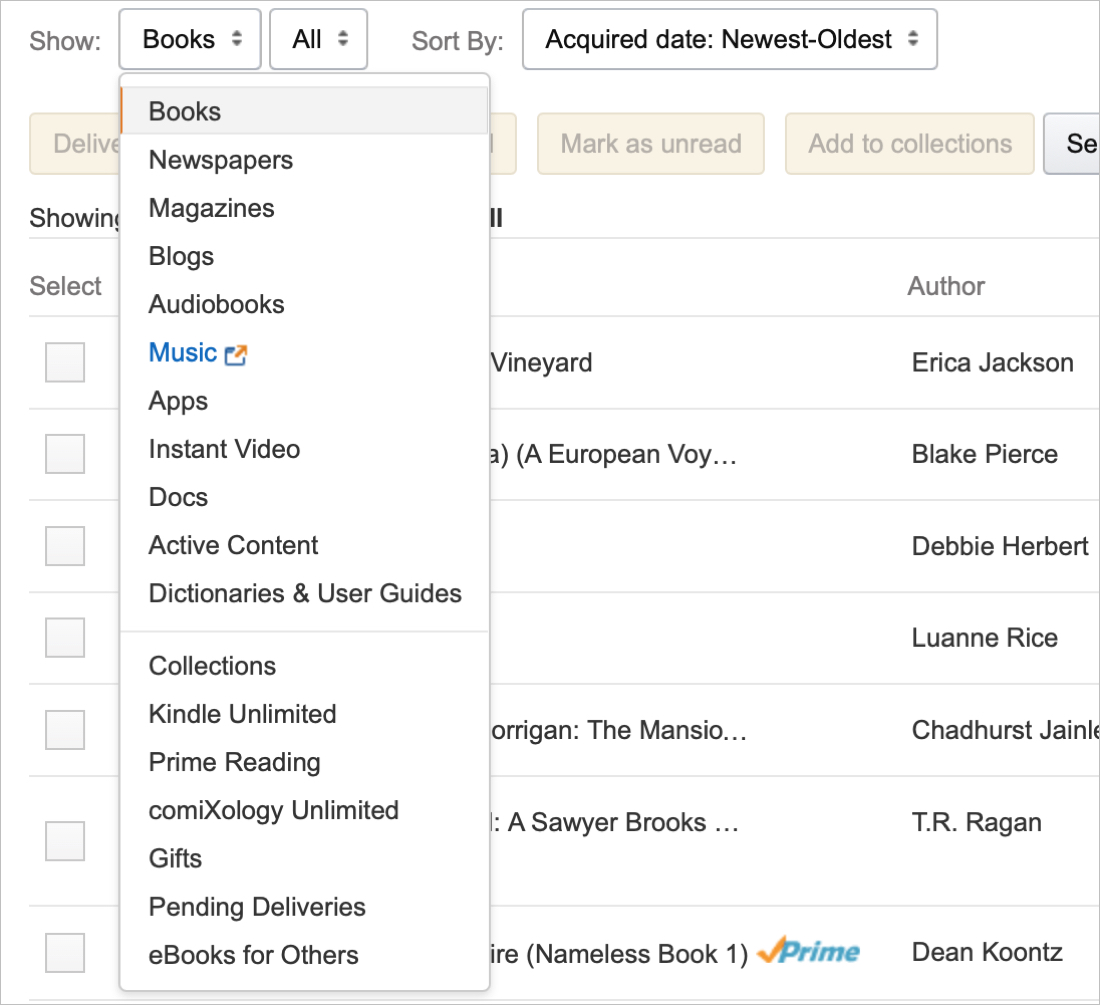1100x1005 pixels.
Task: Open the A European Voy… title
Action: point(613,454)
